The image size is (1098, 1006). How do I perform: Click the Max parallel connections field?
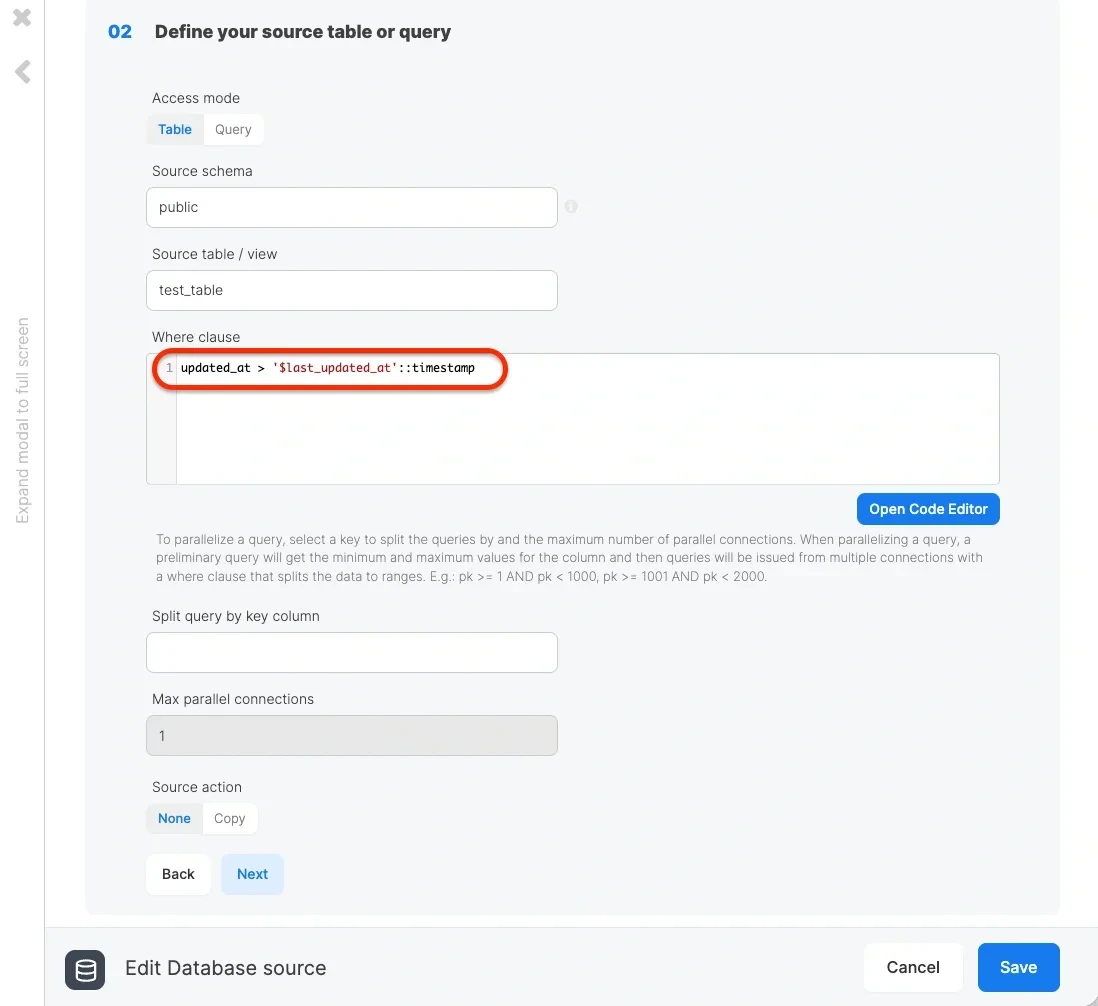pyautogui.click(x=351, y=735)
